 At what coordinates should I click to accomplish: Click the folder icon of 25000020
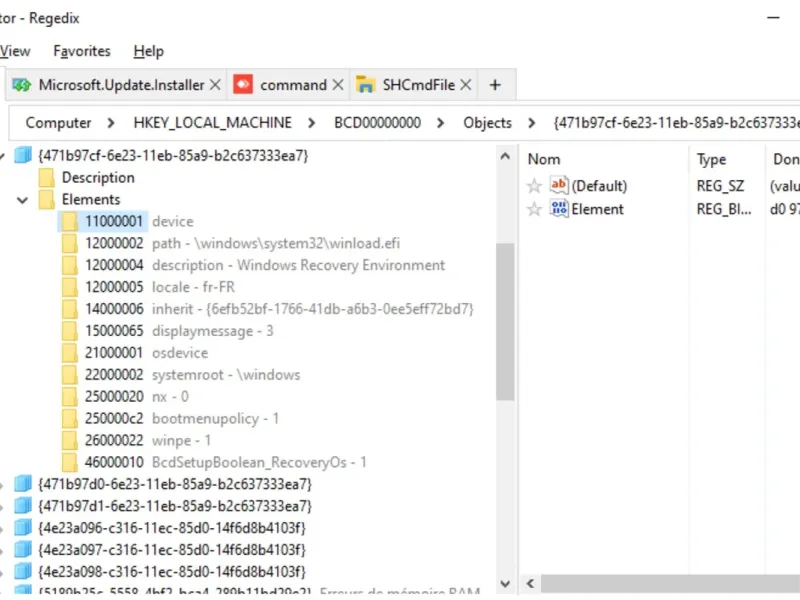tap(69, 397)
